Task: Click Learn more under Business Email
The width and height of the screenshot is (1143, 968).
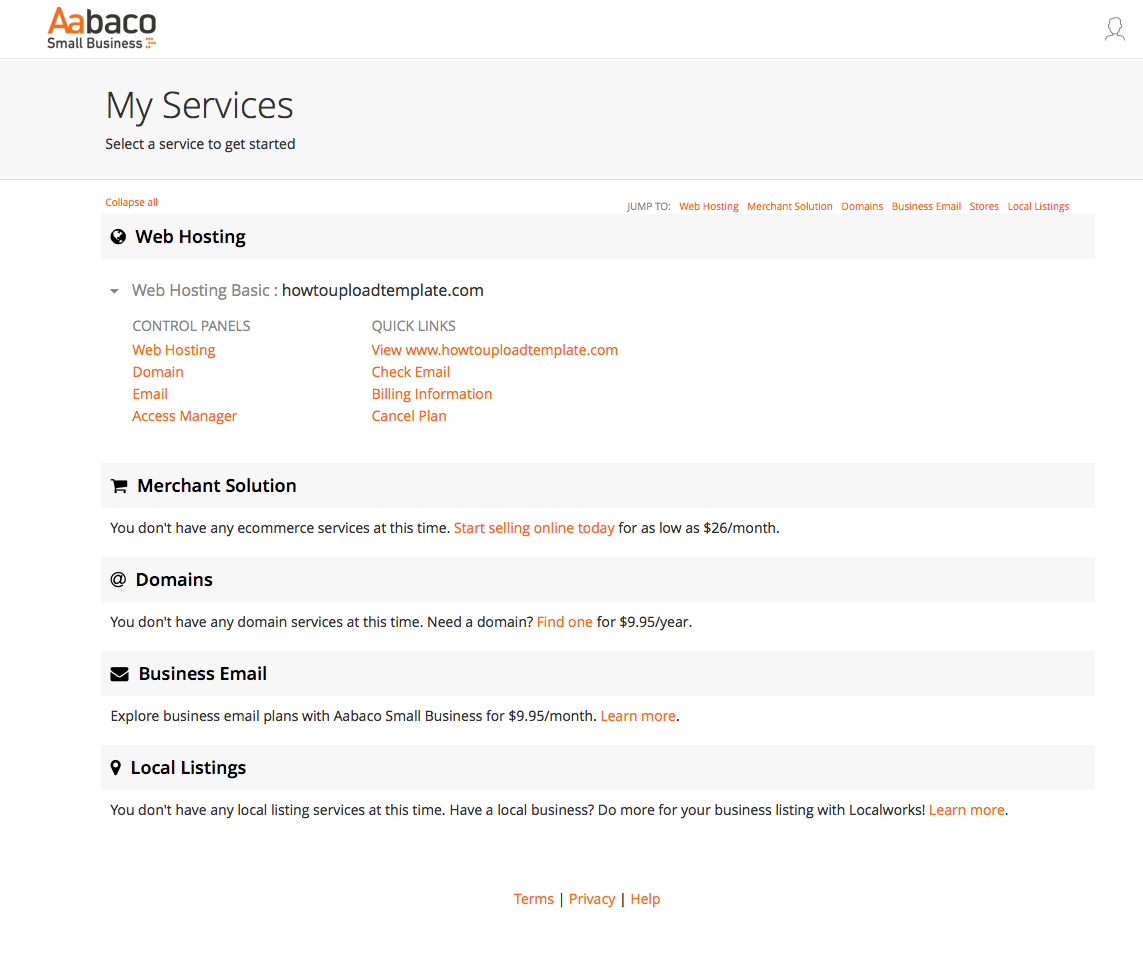Action: pos(638,716)
